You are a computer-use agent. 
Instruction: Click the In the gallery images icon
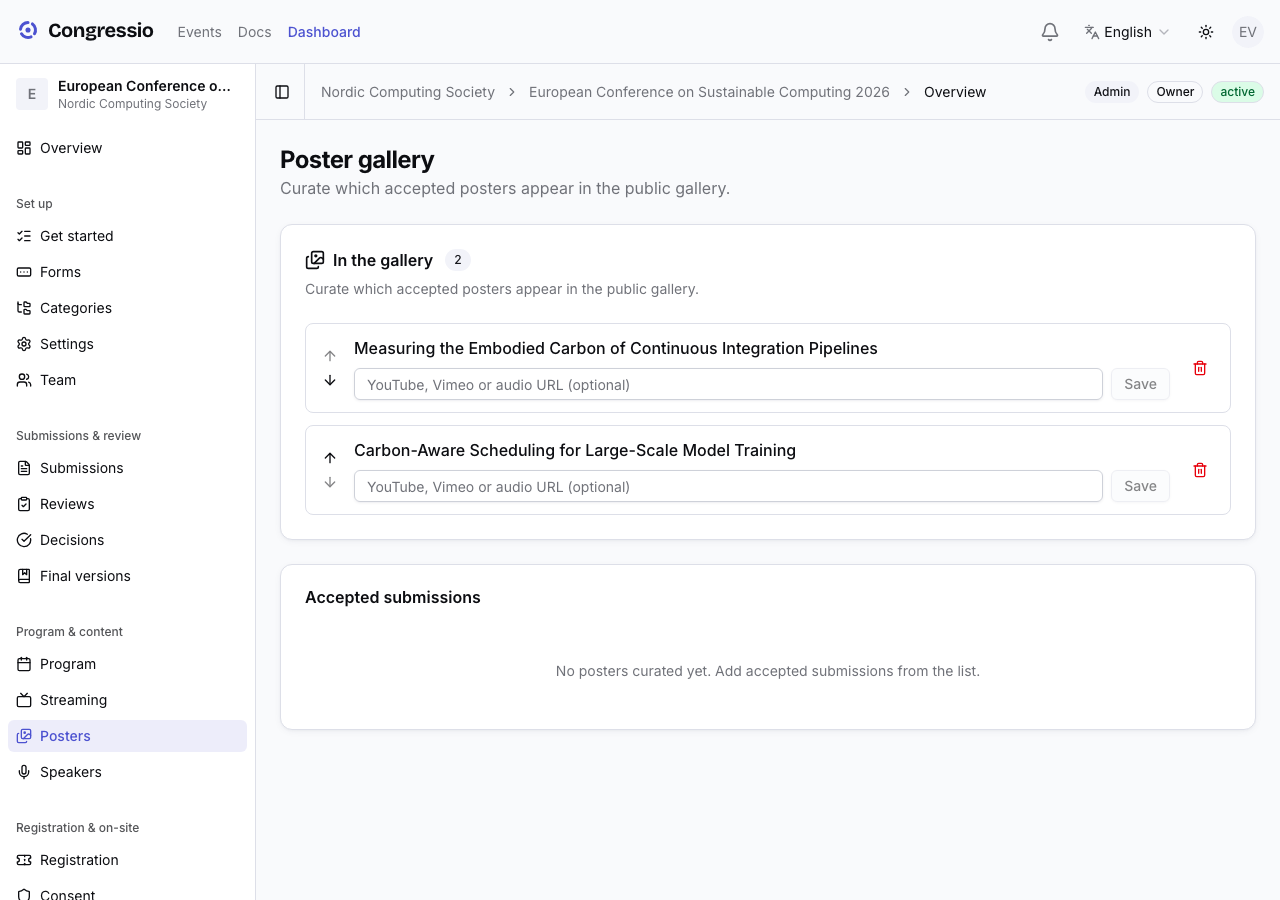(x=315, y=260)
